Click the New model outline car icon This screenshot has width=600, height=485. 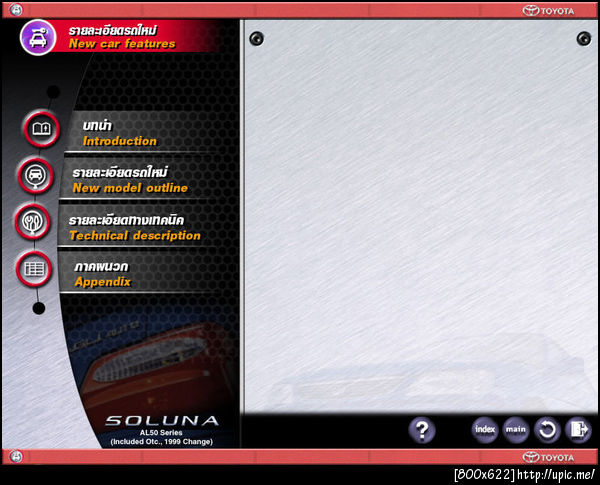[x=36, y=175]
